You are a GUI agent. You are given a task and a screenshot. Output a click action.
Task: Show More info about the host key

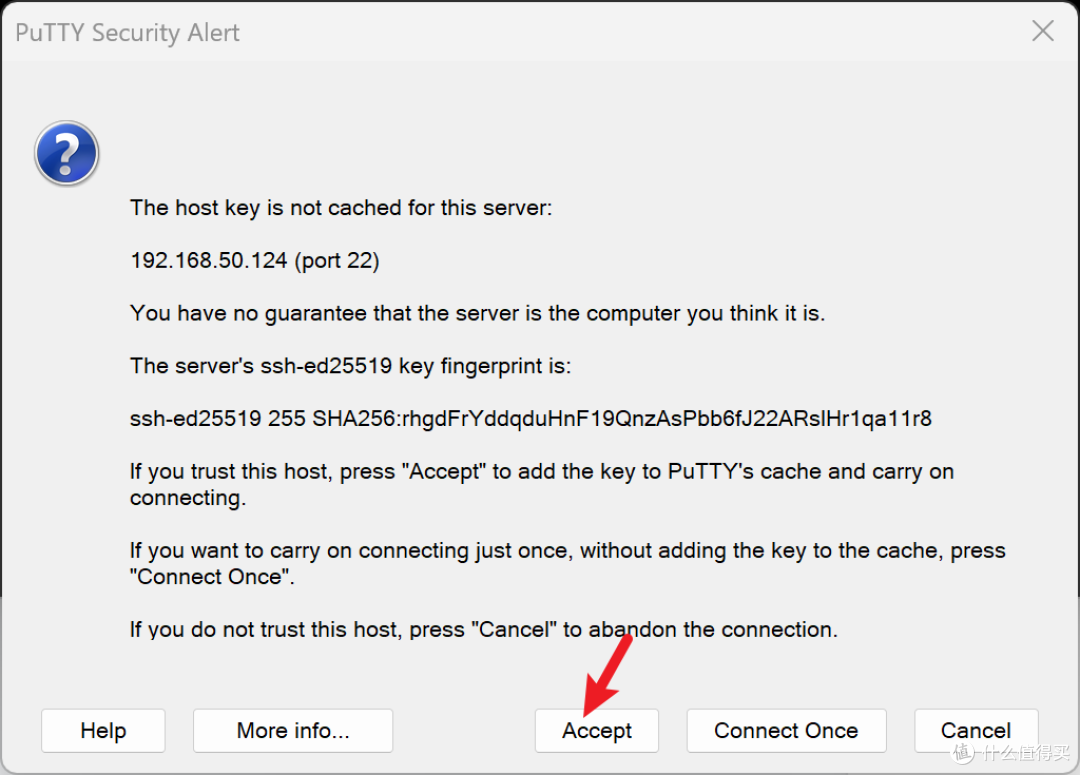click(293, 730)
